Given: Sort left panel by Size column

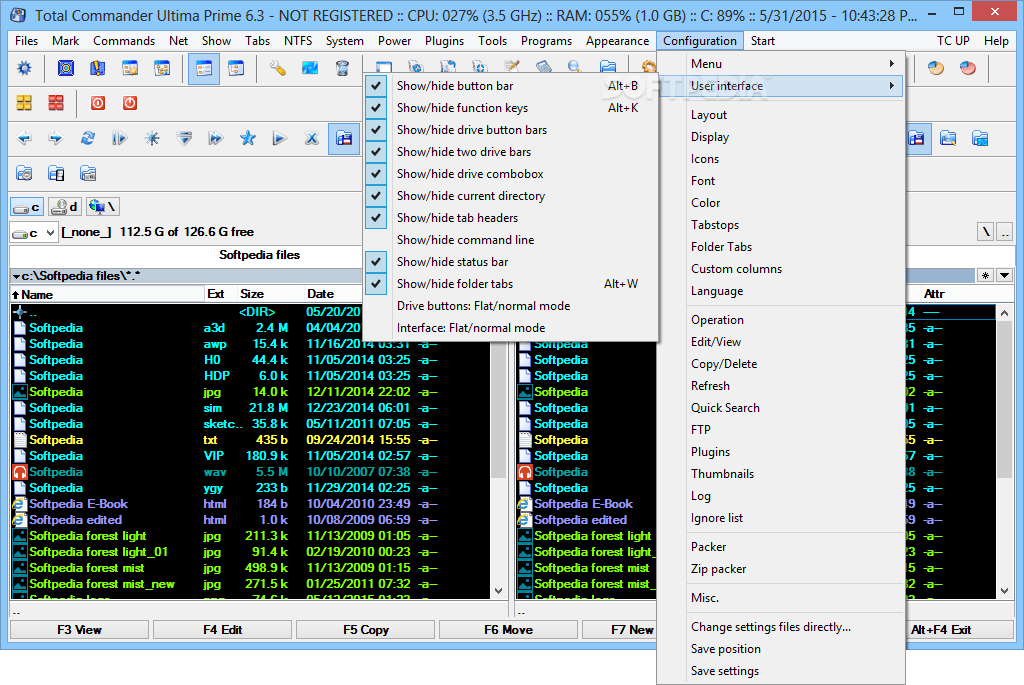Looking at the screenshot, I should [251, 294].
